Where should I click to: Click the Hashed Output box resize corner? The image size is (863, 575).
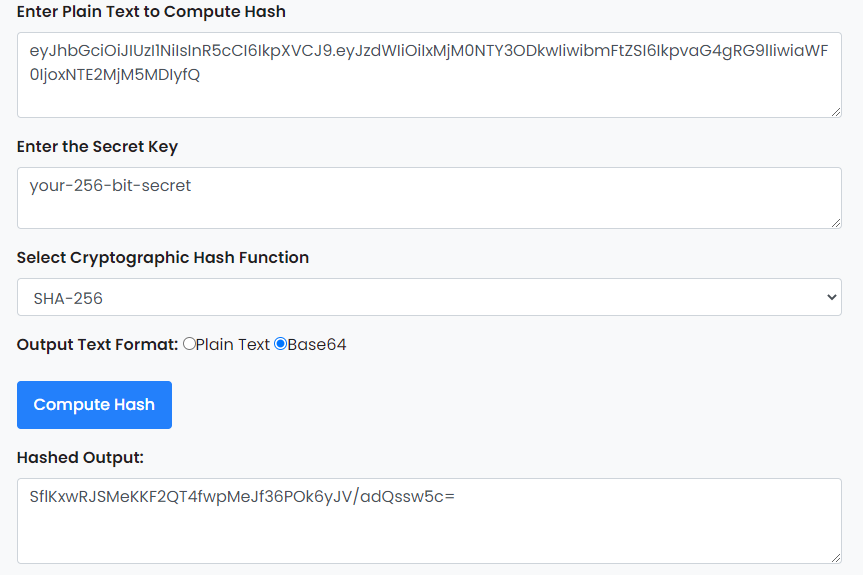[x=835, y=557]
